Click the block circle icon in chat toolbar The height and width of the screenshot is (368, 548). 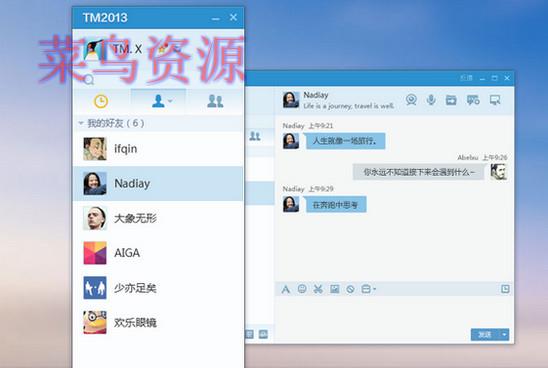click(351, 289)
